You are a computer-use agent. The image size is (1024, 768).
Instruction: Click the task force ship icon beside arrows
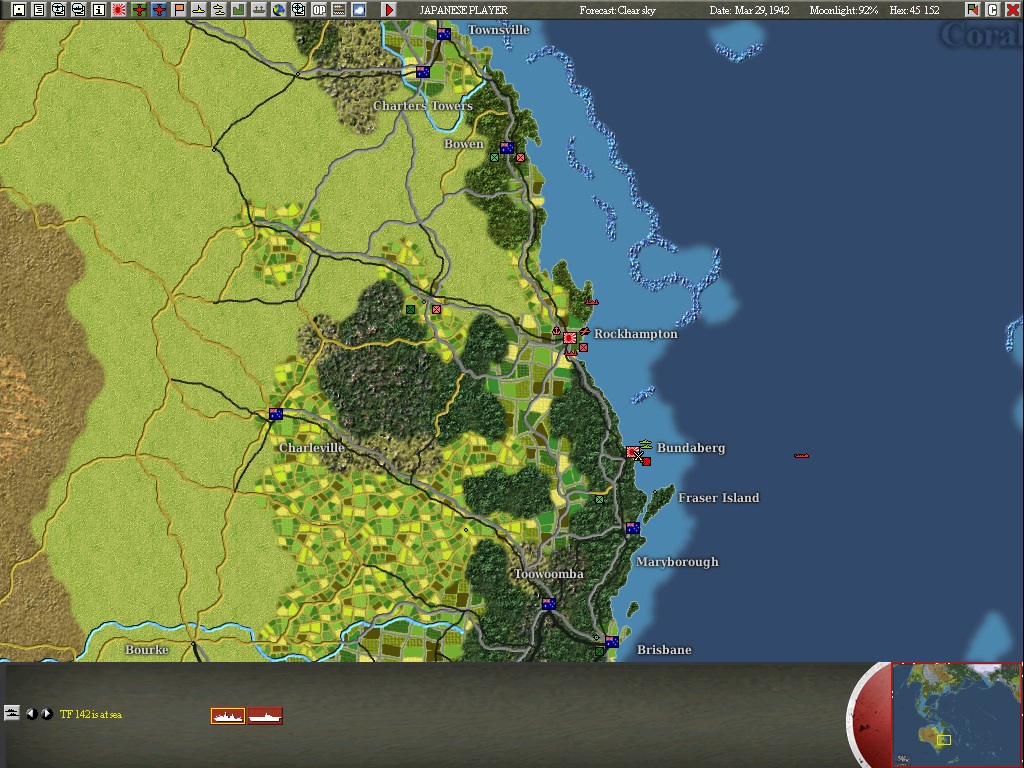(11, 712)
